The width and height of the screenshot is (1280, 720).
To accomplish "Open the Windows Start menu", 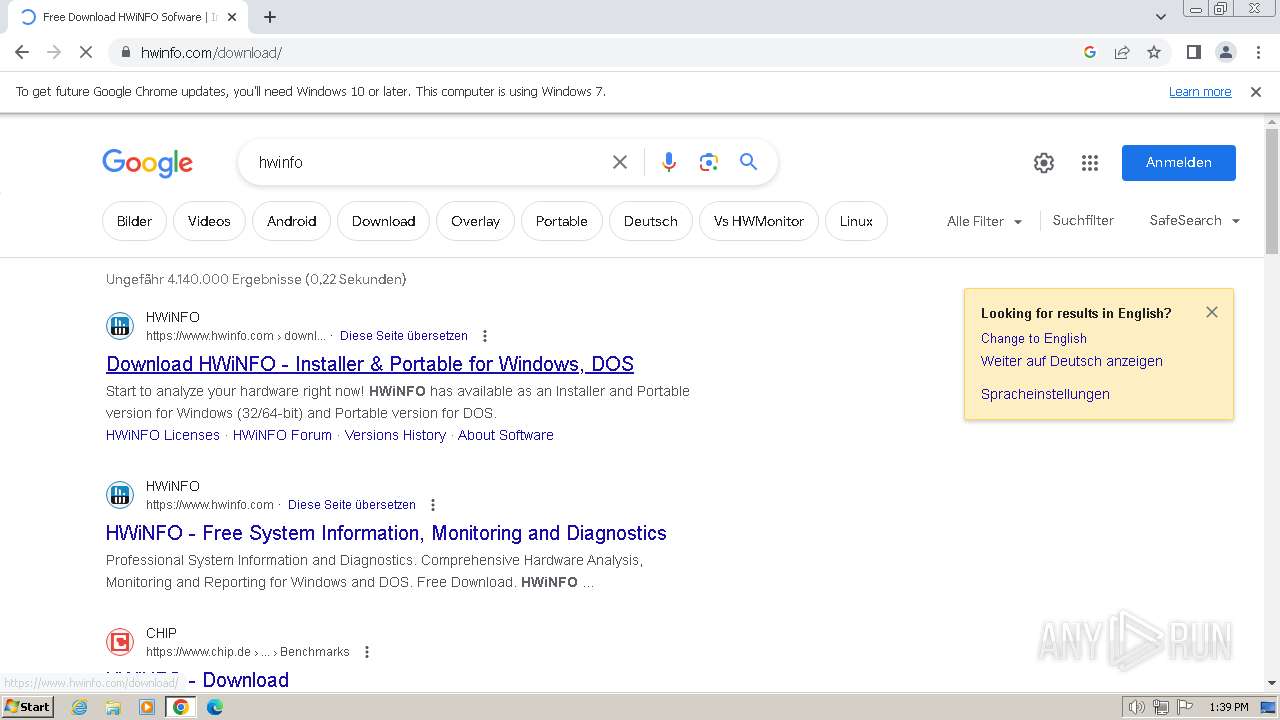I will (28, 707).
